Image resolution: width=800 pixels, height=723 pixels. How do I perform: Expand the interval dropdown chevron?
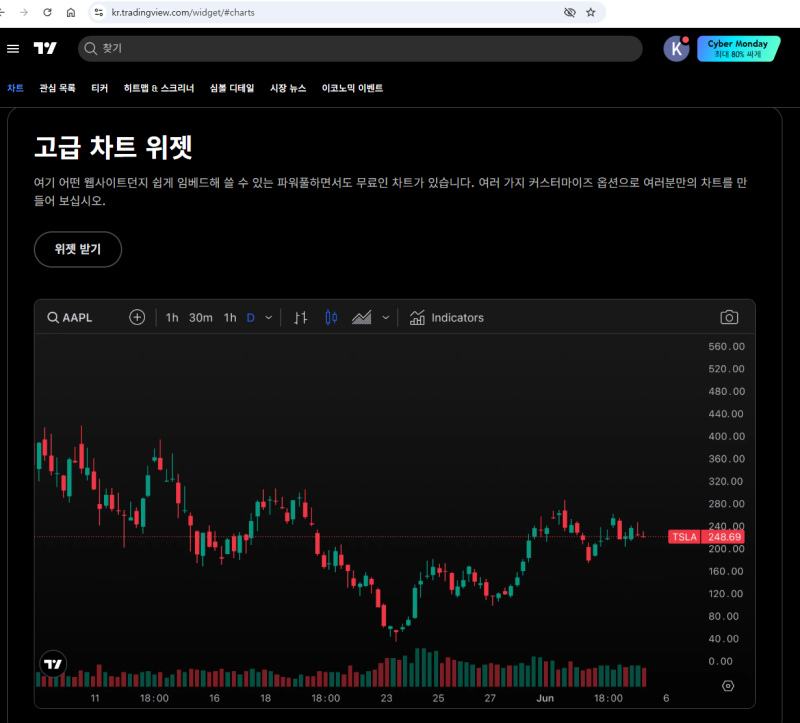click(268, 317)
